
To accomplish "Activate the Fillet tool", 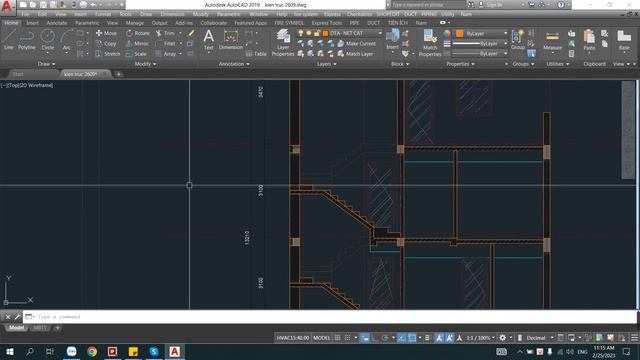I will click(166, 43).
